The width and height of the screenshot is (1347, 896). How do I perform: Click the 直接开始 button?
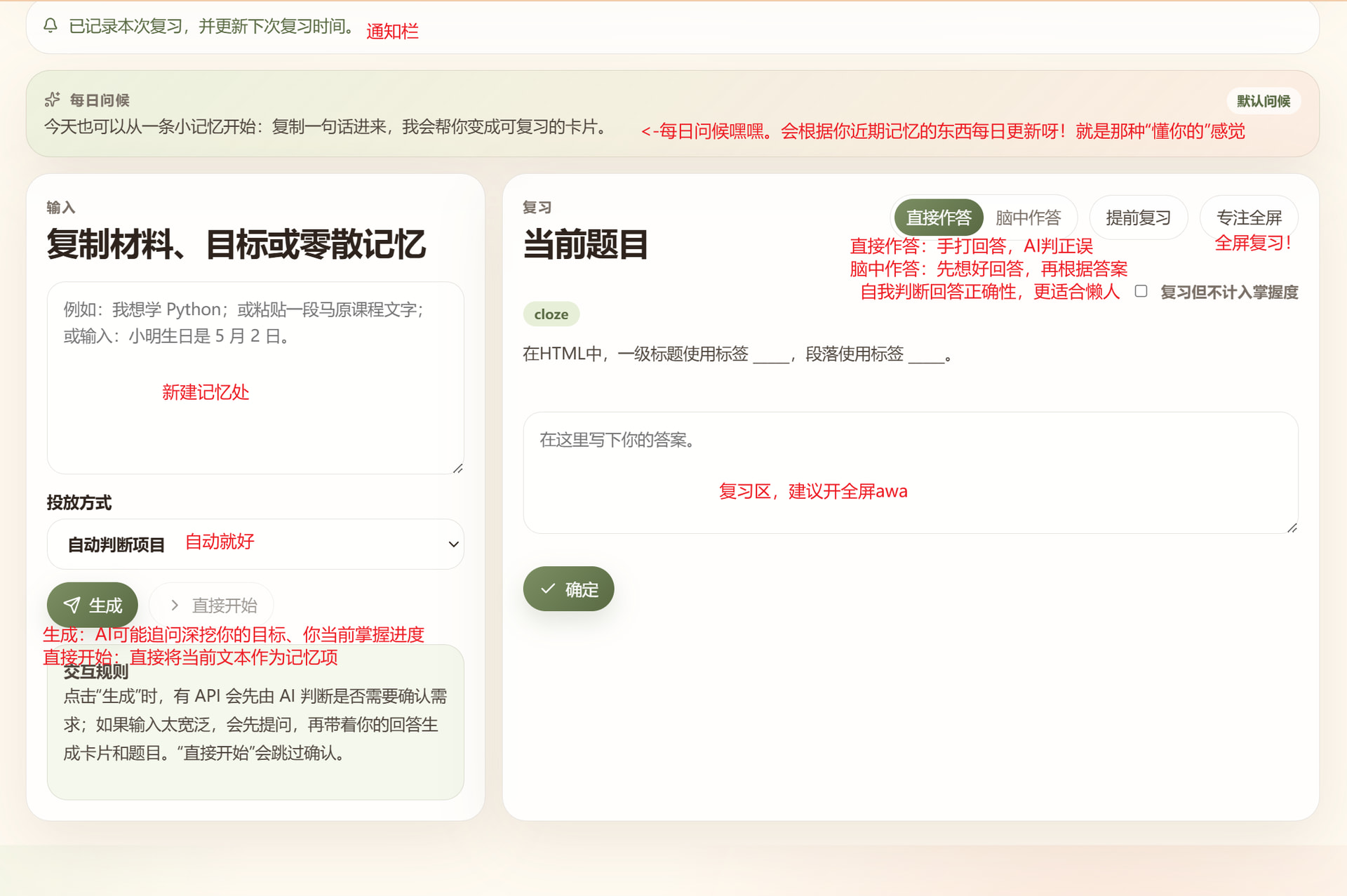[213, 605]
